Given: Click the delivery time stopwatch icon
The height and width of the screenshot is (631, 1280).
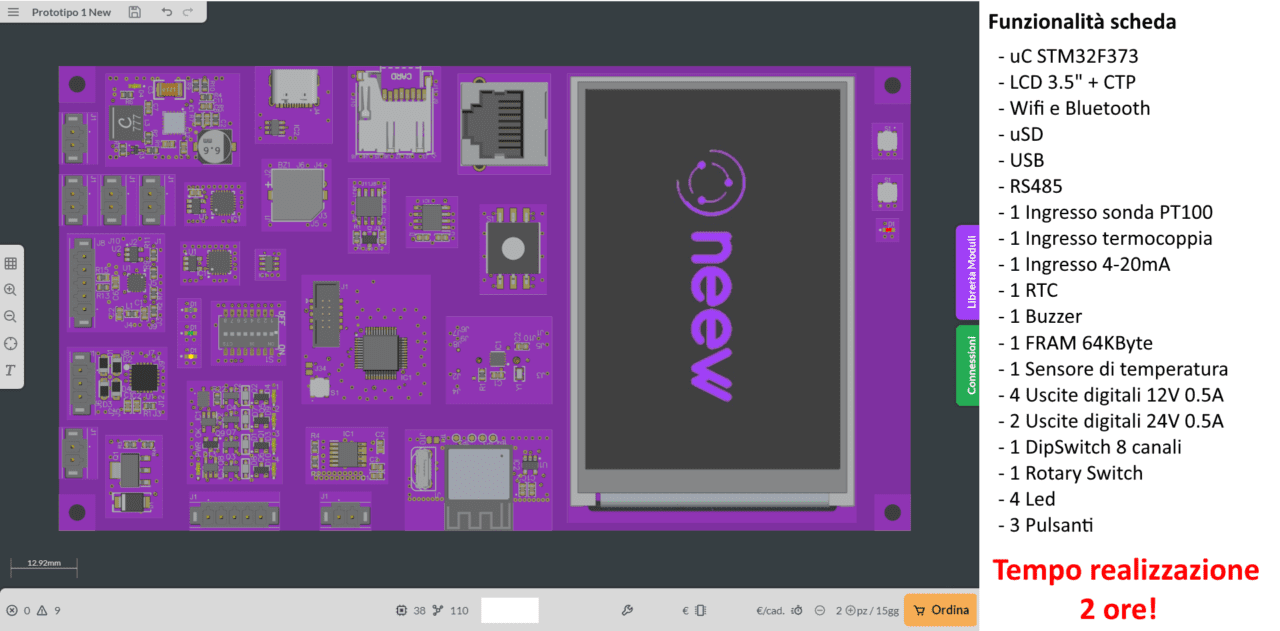Looking at the screenshot, I should coord(797,610).
